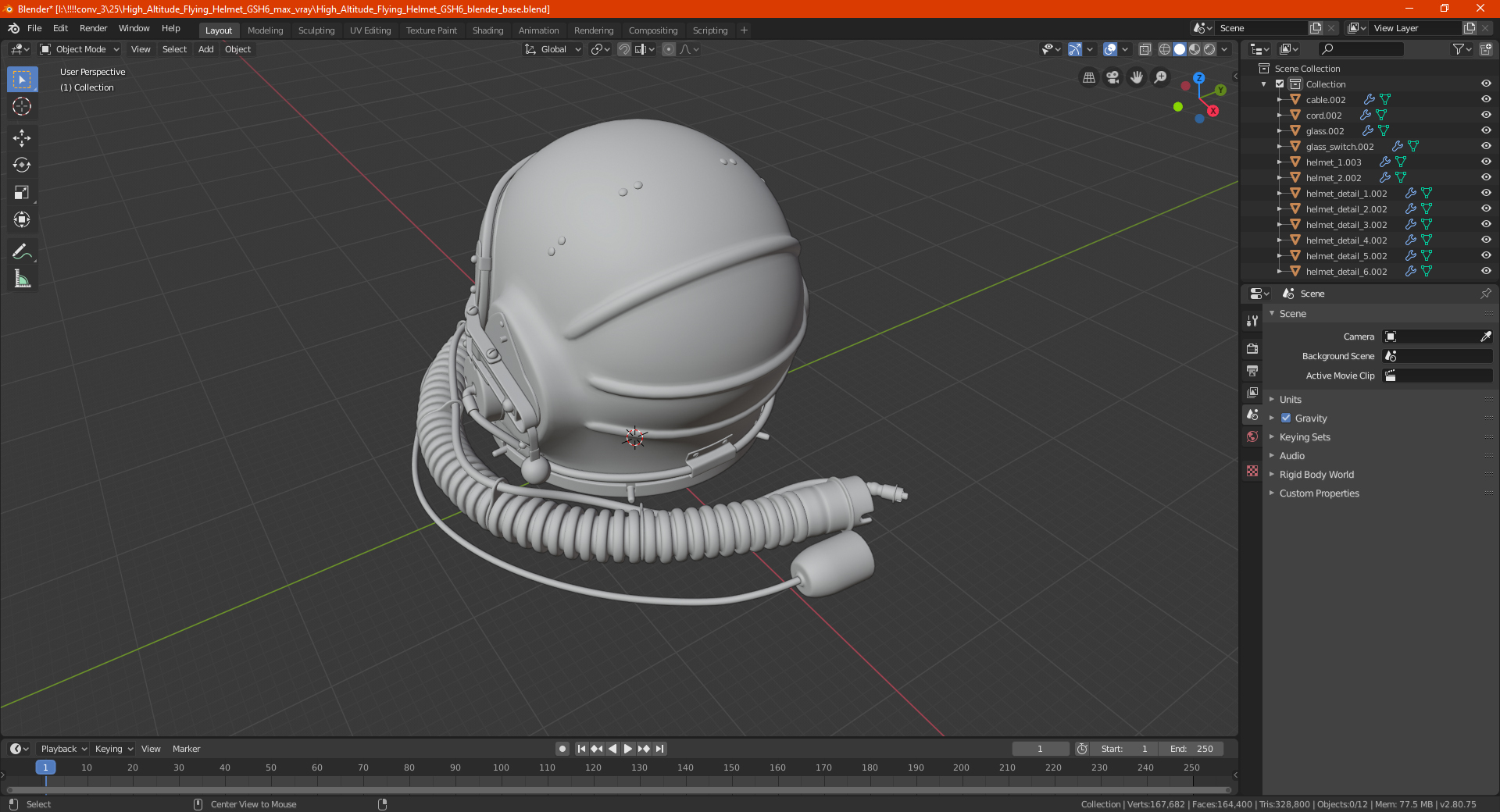Screen dimensions: 1500x812
Task: Select the Cursor tool
Action: click(22, 107)
